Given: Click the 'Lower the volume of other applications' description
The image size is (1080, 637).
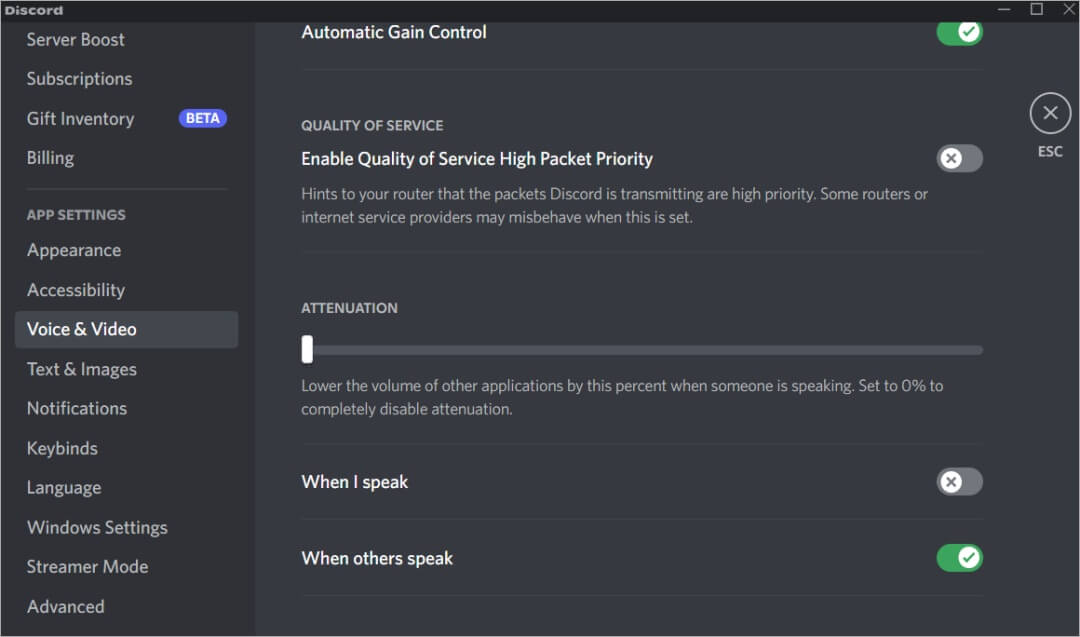Looking at the screenshot, I should (622, 397).
